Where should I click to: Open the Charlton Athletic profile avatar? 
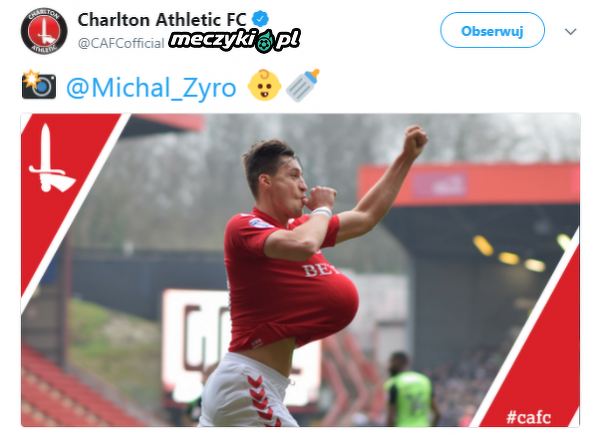point(44,31)
